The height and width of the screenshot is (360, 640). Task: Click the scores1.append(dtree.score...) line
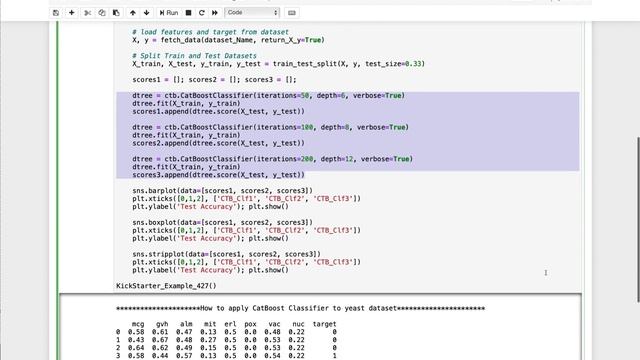218,111
